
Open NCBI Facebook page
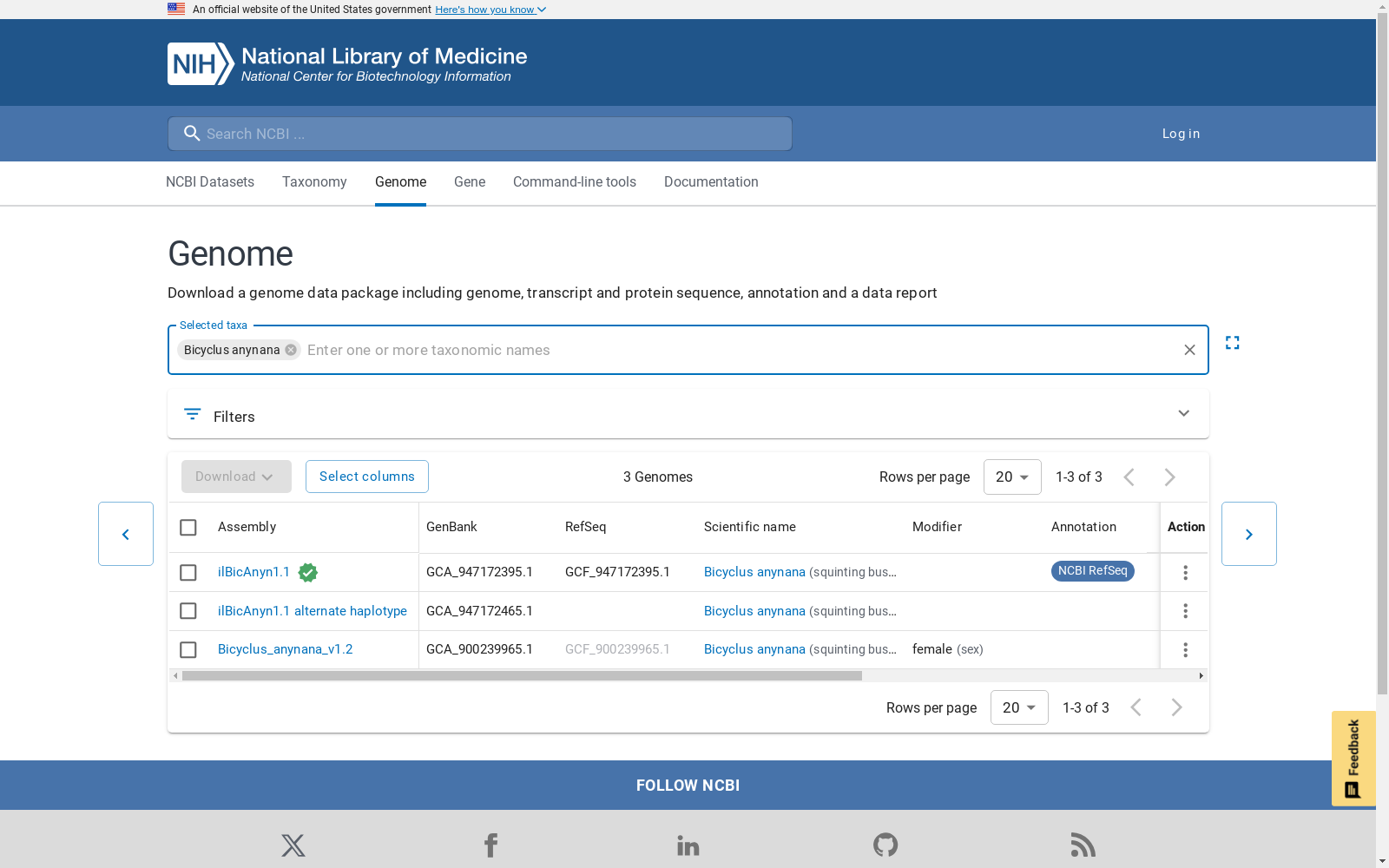coord(490,845)
